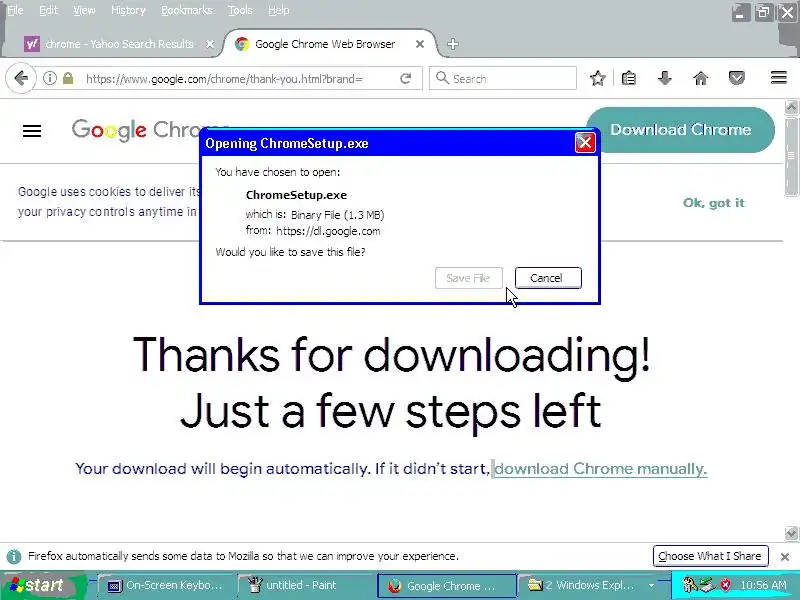The height and width of the screenshot is (600, 800).
Task: Open the Pocket icon in toolbar
Action: [x=736, y=79]
